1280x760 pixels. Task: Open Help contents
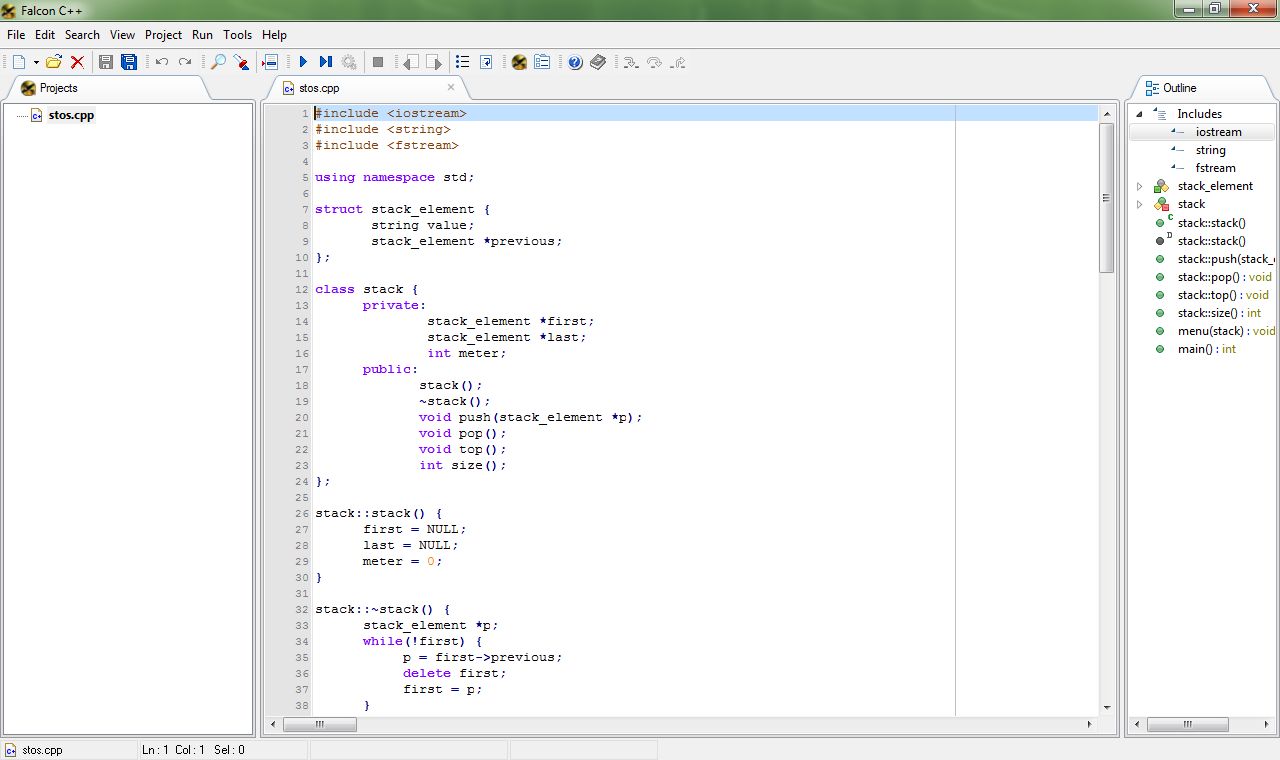(573, 61)
